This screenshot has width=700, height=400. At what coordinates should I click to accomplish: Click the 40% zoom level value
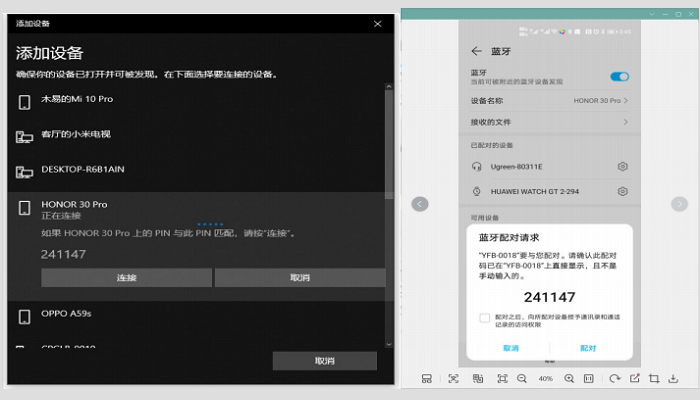(545, 379)
